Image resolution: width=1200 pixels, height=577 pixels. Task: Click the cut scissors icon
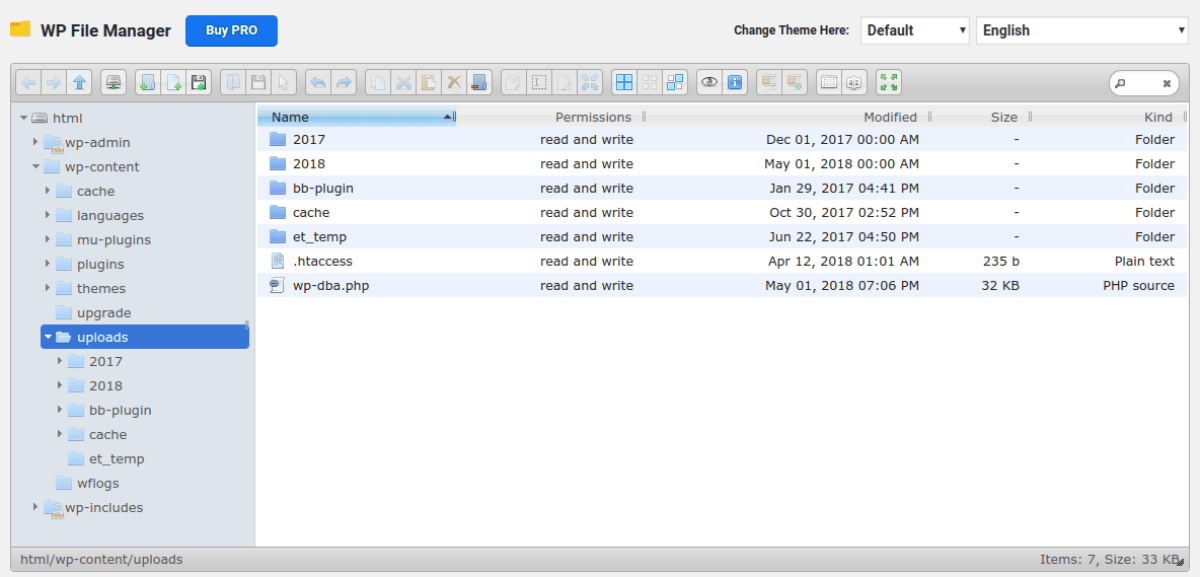[x=403, y=83]
